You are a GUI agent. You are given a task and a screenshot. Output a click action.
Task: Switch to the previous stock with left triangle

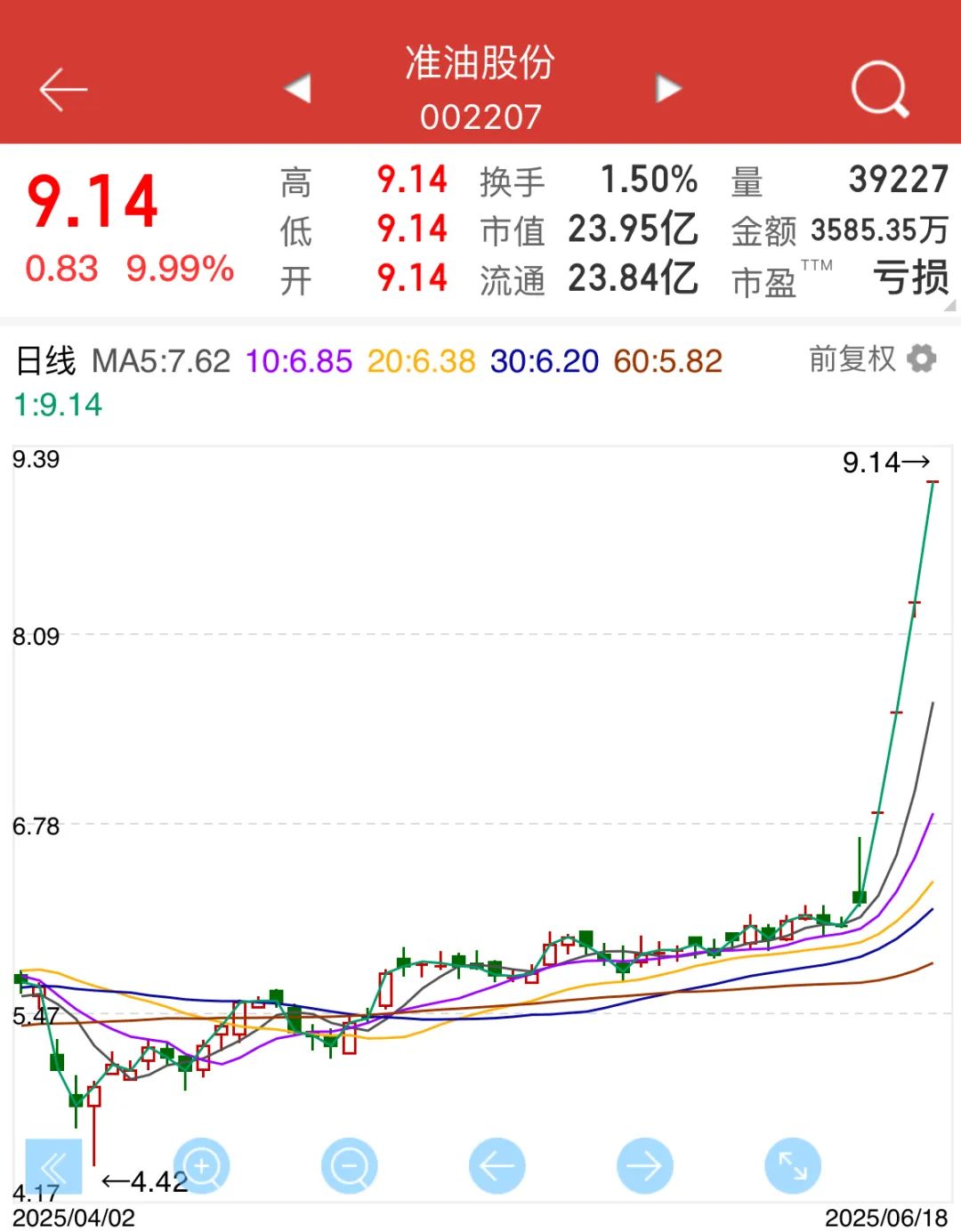pos(297,88)
